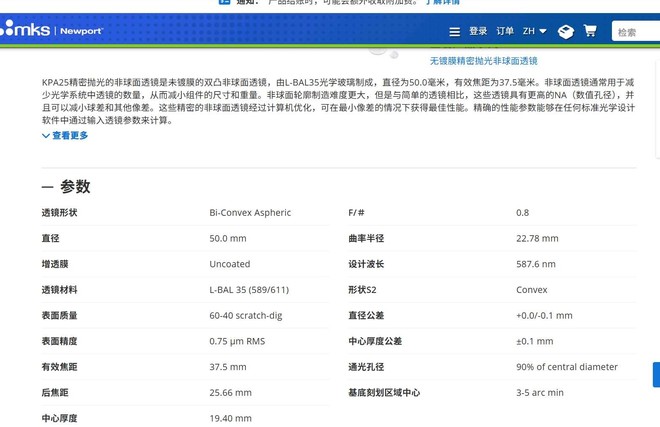Click the 设计波长 label

[x=366, y=264]
